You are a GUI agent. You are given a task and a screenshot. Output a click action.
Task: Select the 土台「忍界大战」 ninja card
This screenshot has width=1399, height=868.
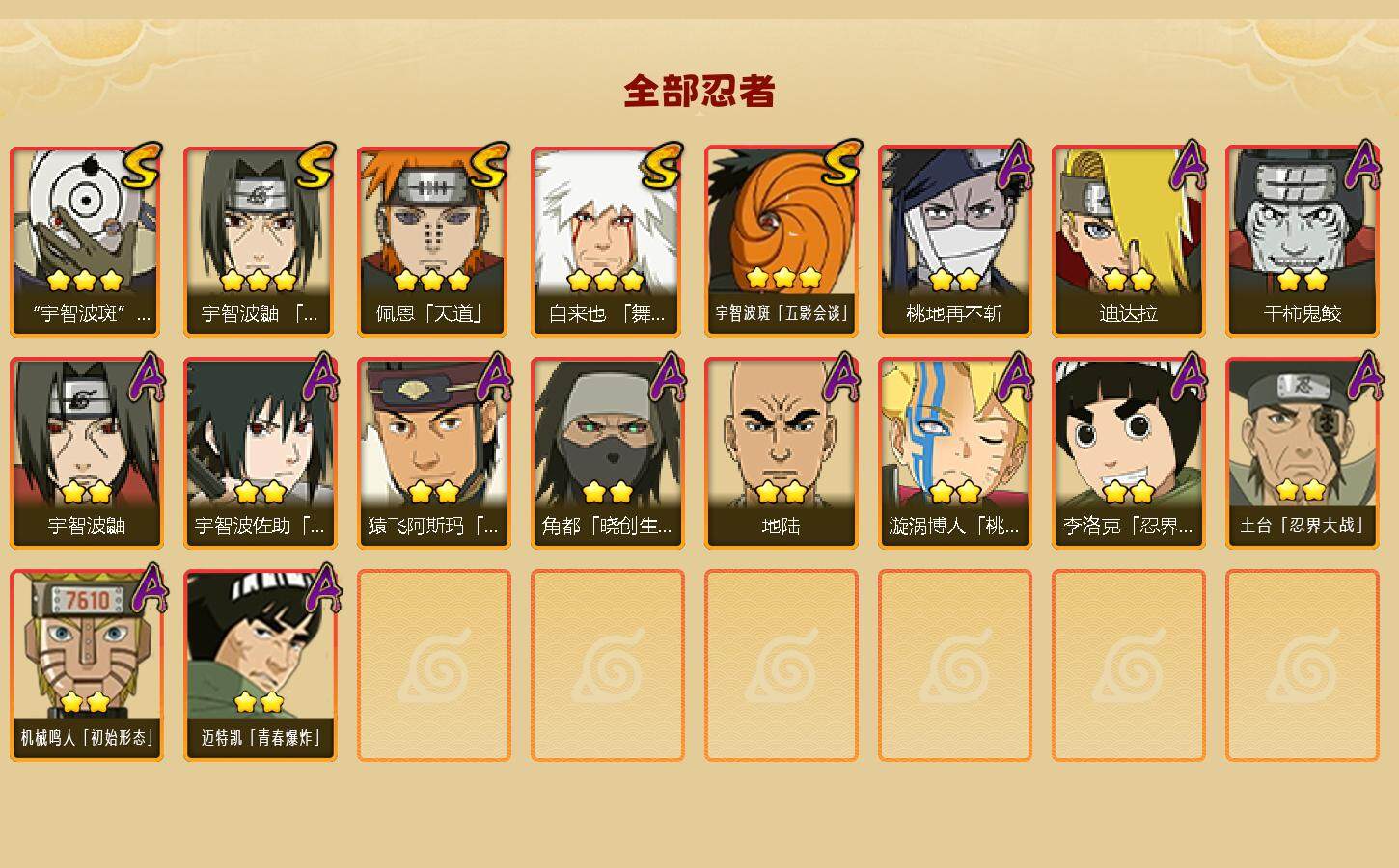tap(1303, 453)
